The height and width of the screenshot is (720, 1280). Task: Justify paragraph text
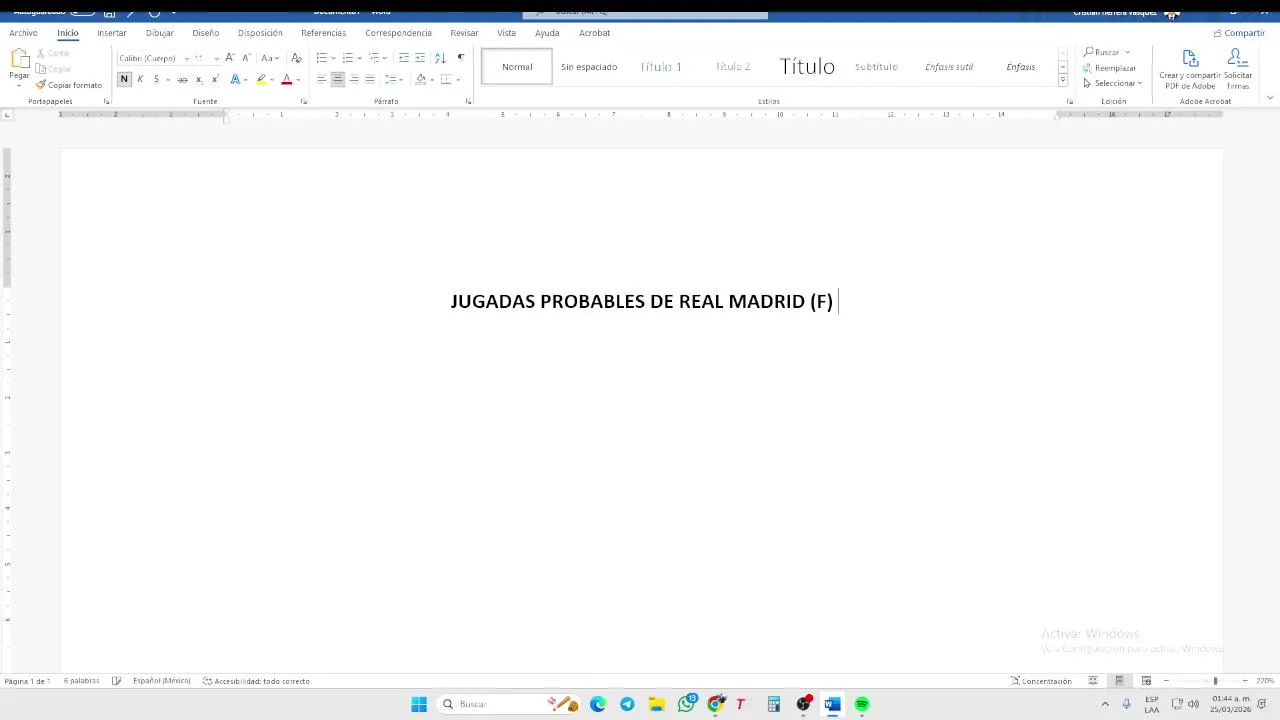click(370, 79)
